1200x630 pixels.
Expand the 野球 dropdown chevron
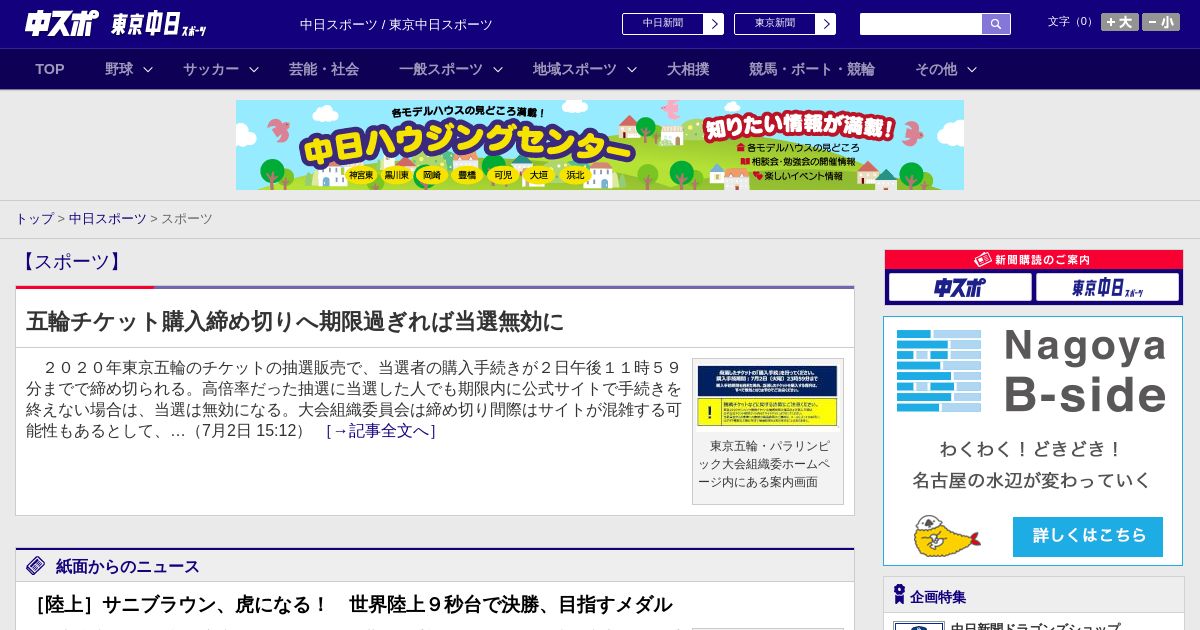[148, 69]
